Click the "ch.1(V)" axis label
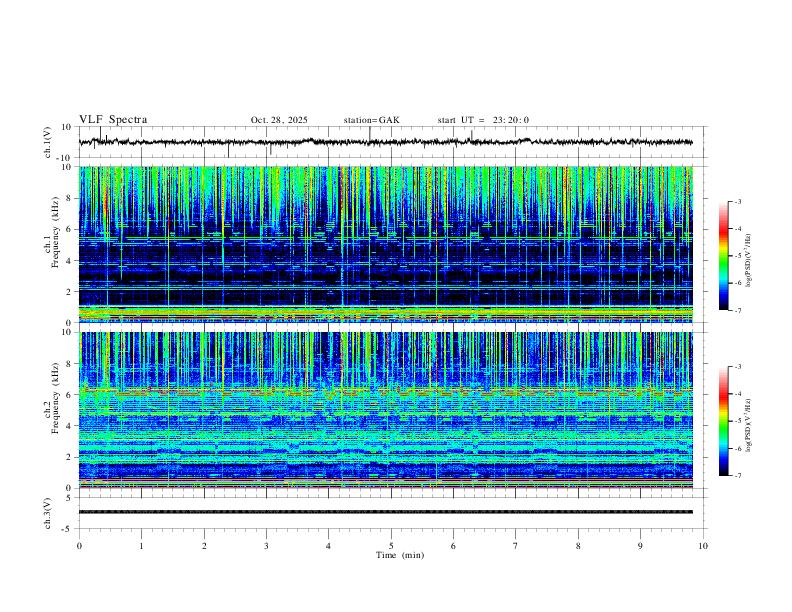The width and height of the screenshot is (792, 612). (48, 142)
